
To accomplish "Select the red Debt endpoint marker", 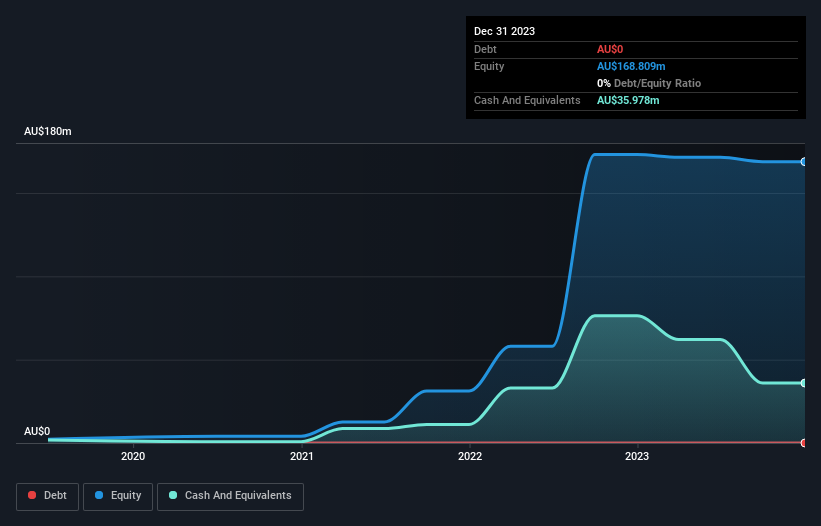I will [x=804, y=443].
